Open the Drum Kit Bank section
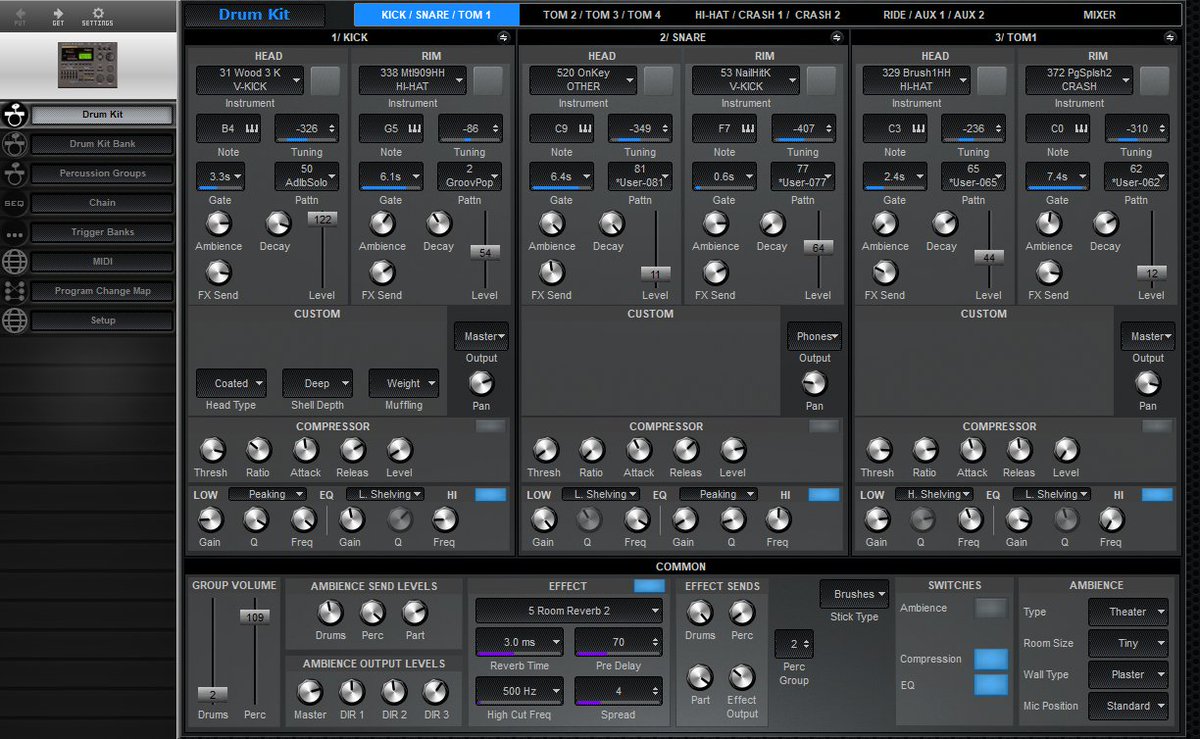This screenshot has height=739, width=1200. [x=102, y=144]
